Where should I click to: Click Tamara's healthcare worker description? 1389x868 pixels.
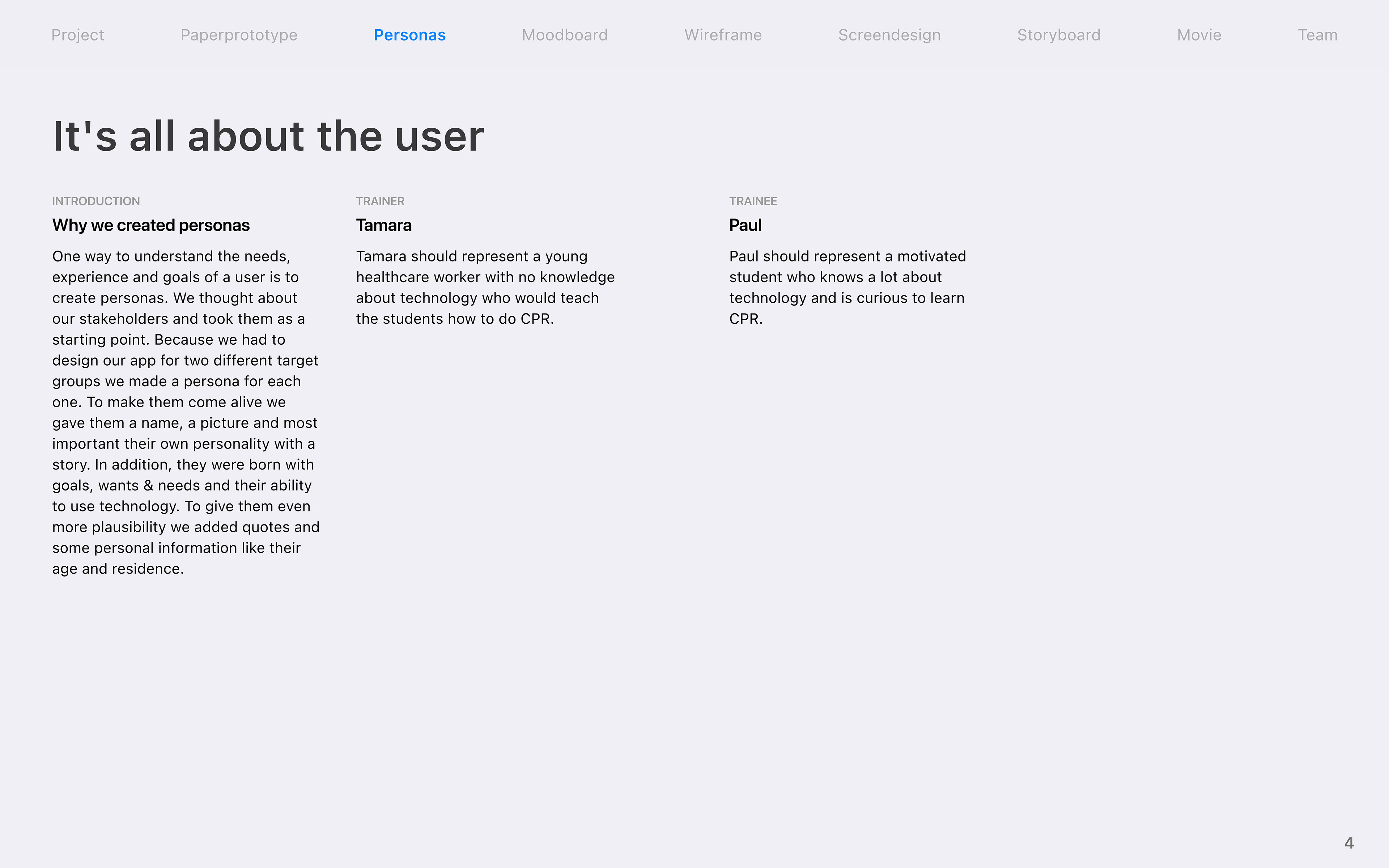[x=485, y=287]
